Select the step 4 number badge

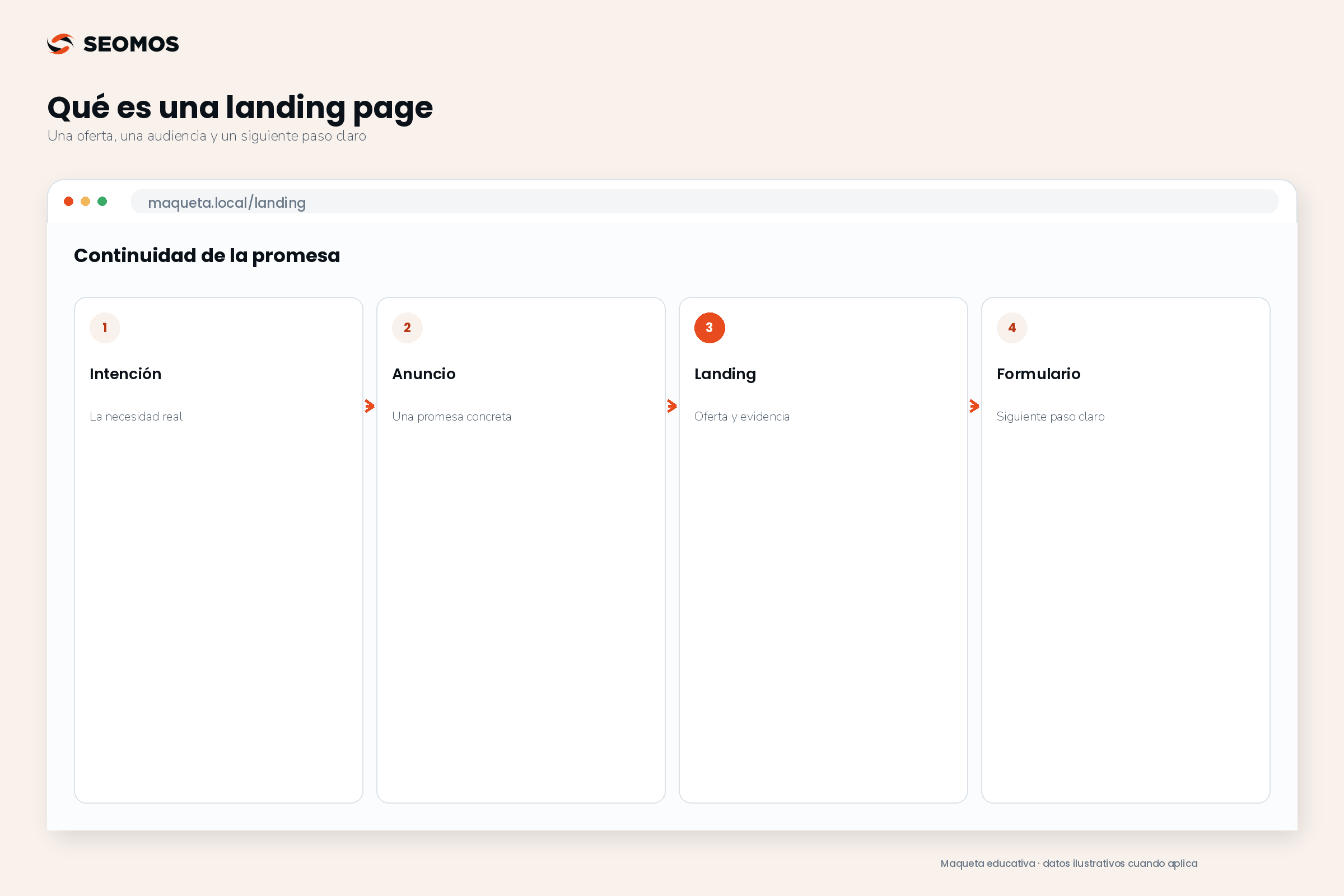click(1012, 328)
